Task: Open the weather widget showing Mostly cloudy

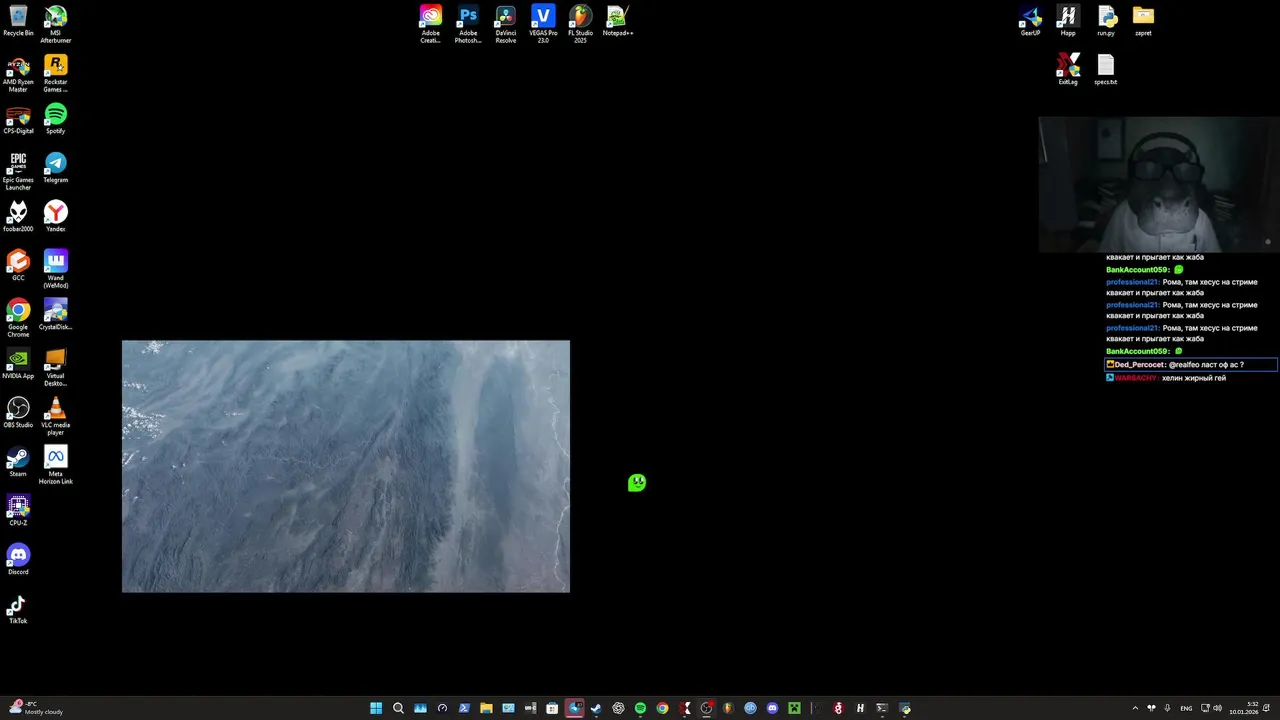Action: point(36,708)
